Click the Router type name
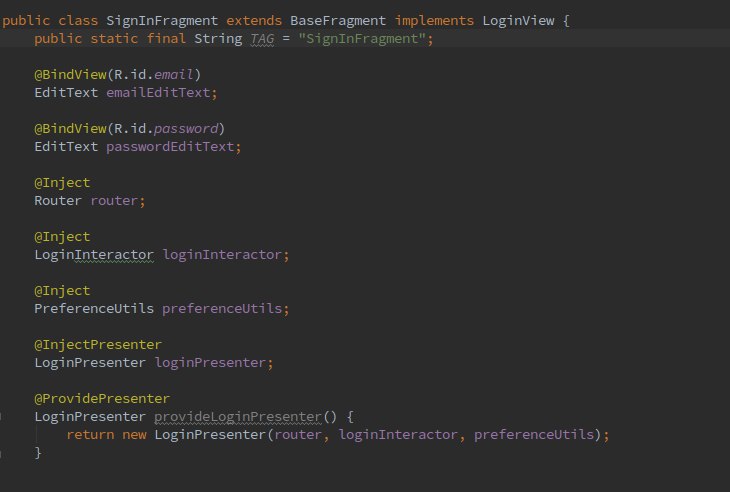The width and height of the screenshot is (730, 492). point(58,201)
